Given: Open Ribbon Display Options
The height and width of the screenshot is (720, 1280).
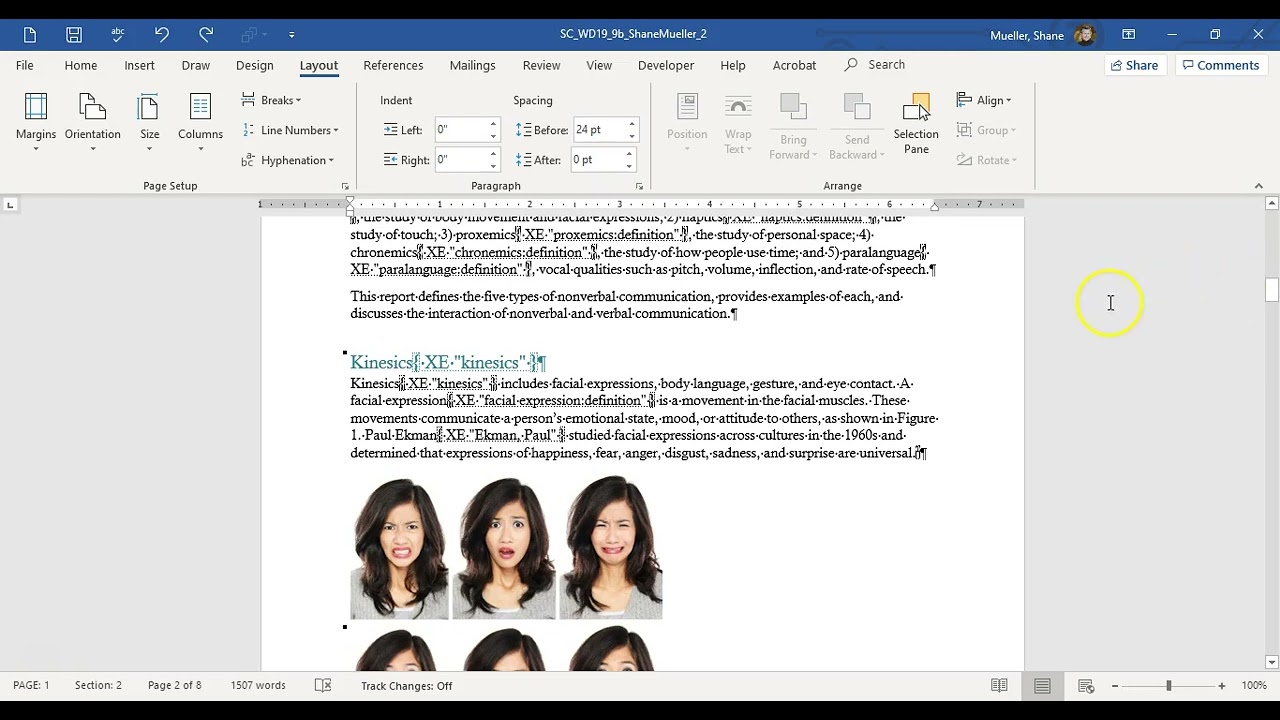Looking at the screenshot, I should point(1128,34).
